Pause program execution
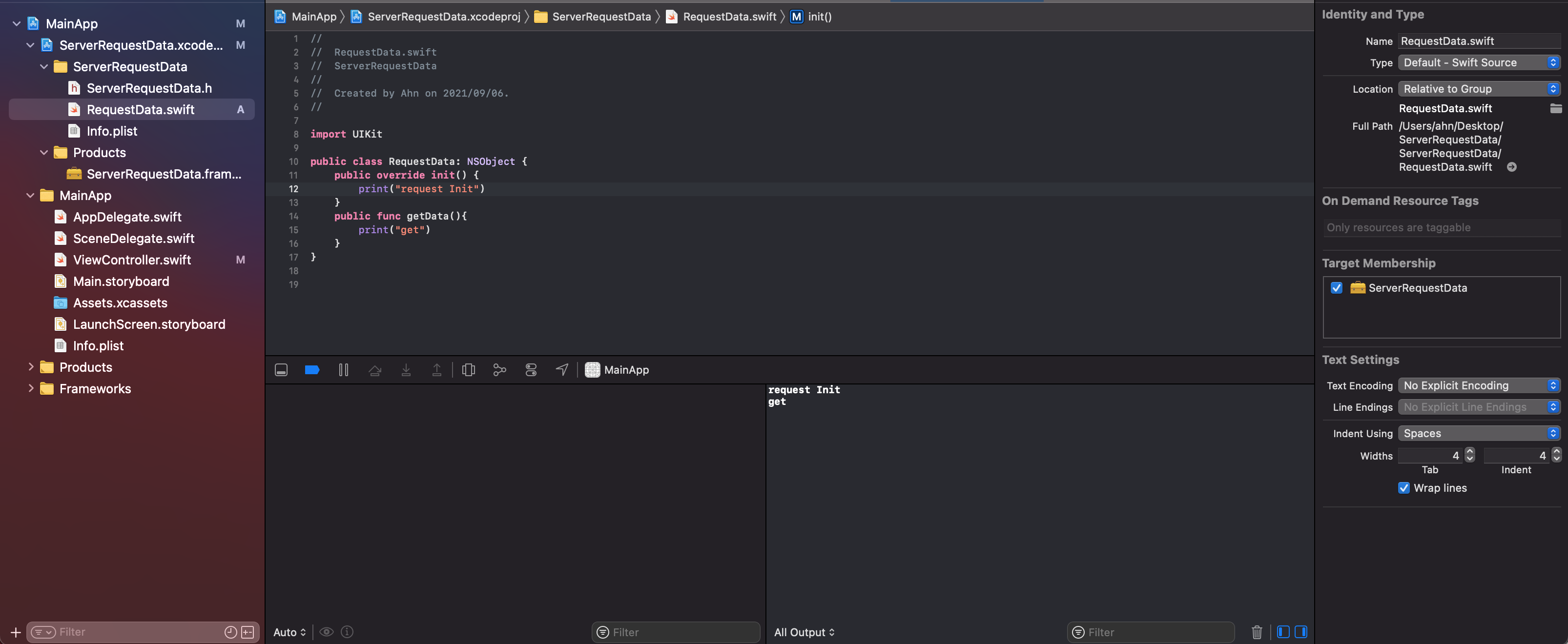Image resolution: width=1568 pixels, height=644 pixels. click(343, 370)
